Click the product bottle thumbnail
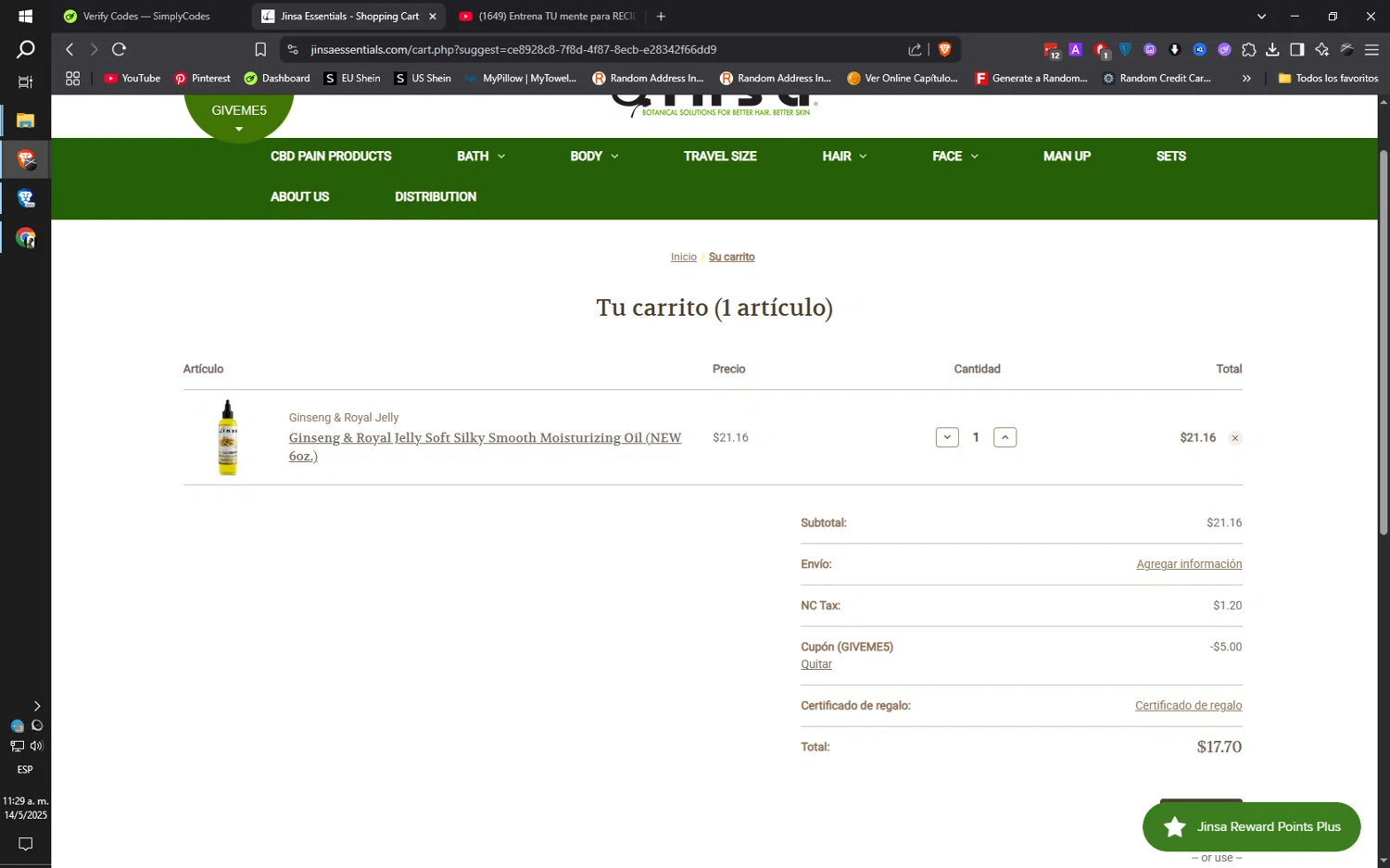1390x868 pixels. [x=228, y=437]
